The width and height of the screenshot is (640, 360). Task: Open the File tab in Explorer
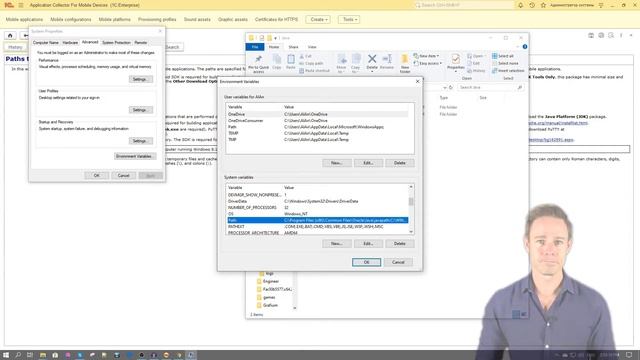[x=255, y=47]
